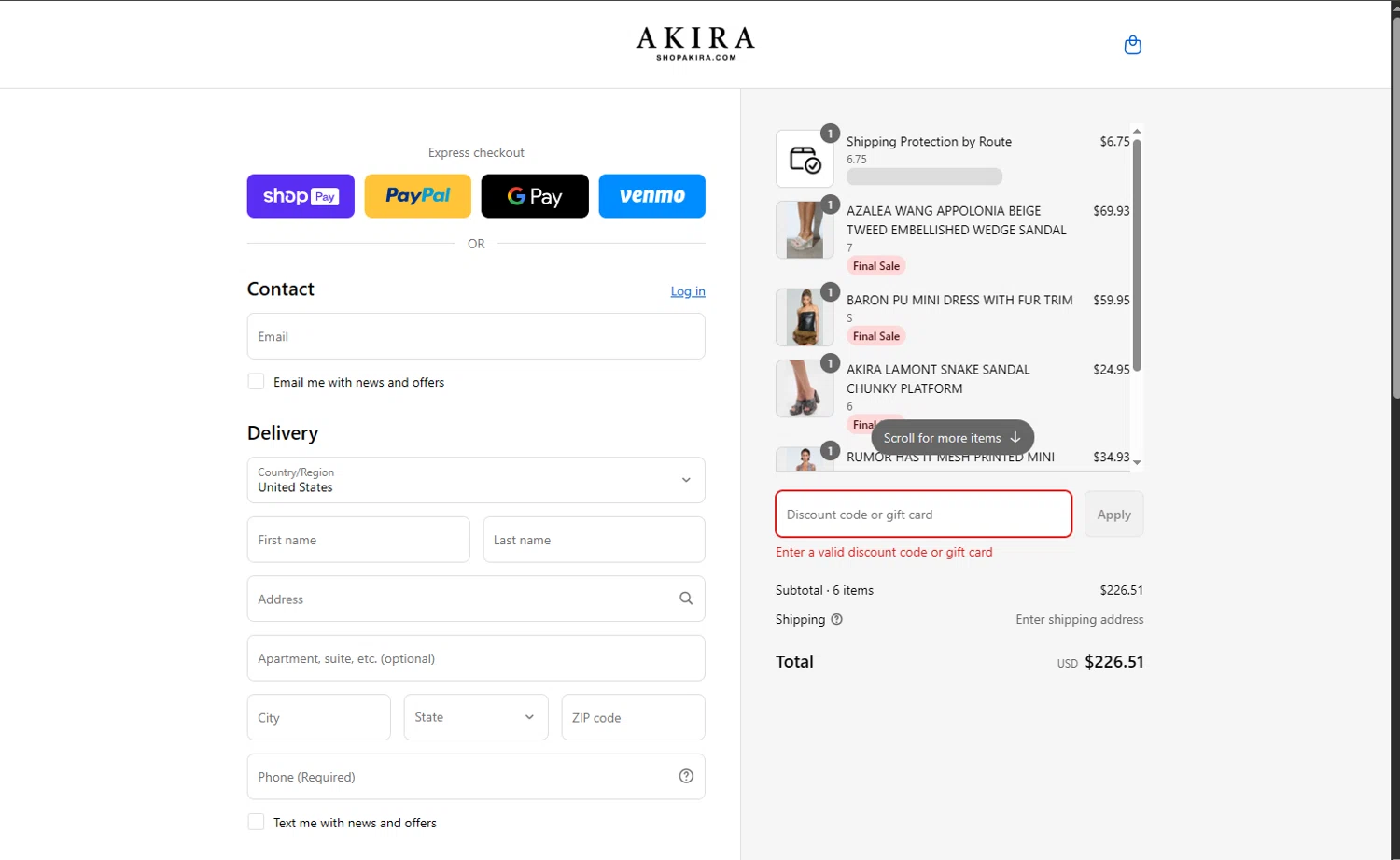Click the BARON PU MINI DRESS WITH FUR TRIM text
The width and height of the screenshot is (1400, 860).
point(959,300)
